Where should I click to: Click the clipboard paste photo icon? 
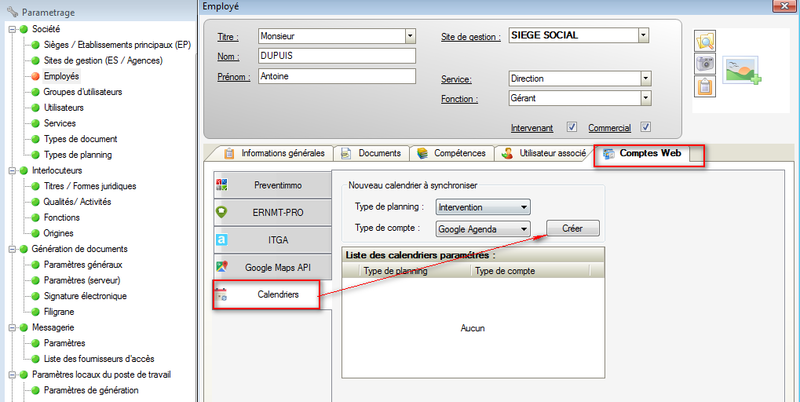pyautogui.click(x=705, y=87)
